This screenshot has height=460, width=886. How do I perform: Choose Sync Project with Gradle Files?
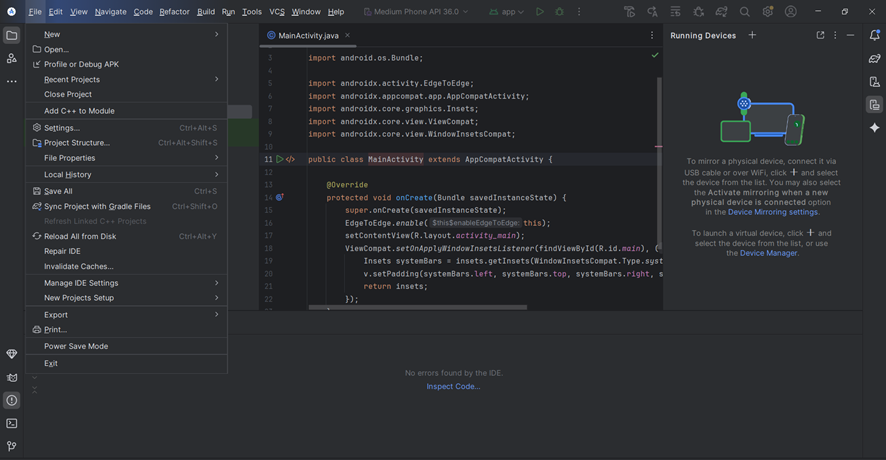click(x=97, y=206)
